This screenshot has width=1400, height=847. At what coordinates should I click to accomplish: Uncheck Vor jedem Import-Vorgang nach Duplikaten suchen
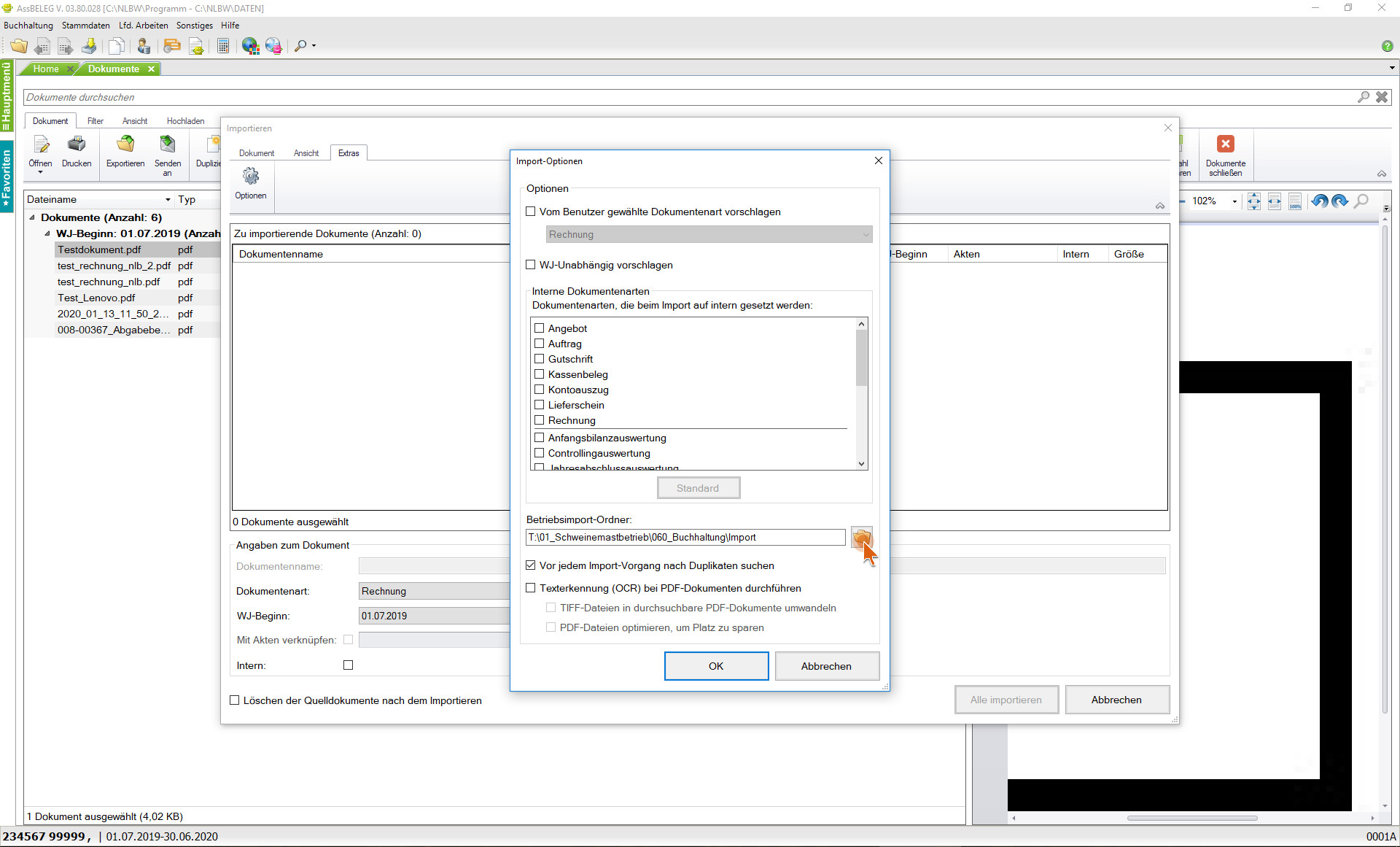pyautogui.click(x=531, y=565)
